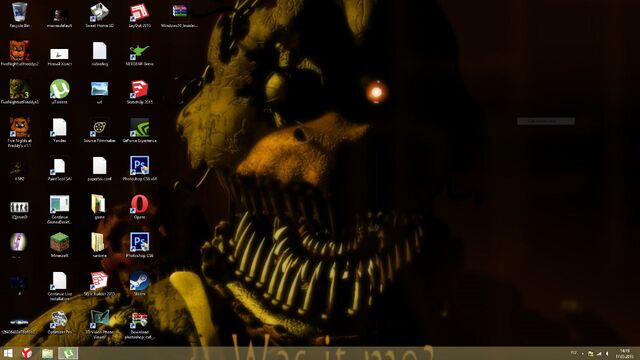Open the Recycle Bin desktop icon

tap(19, 14)
